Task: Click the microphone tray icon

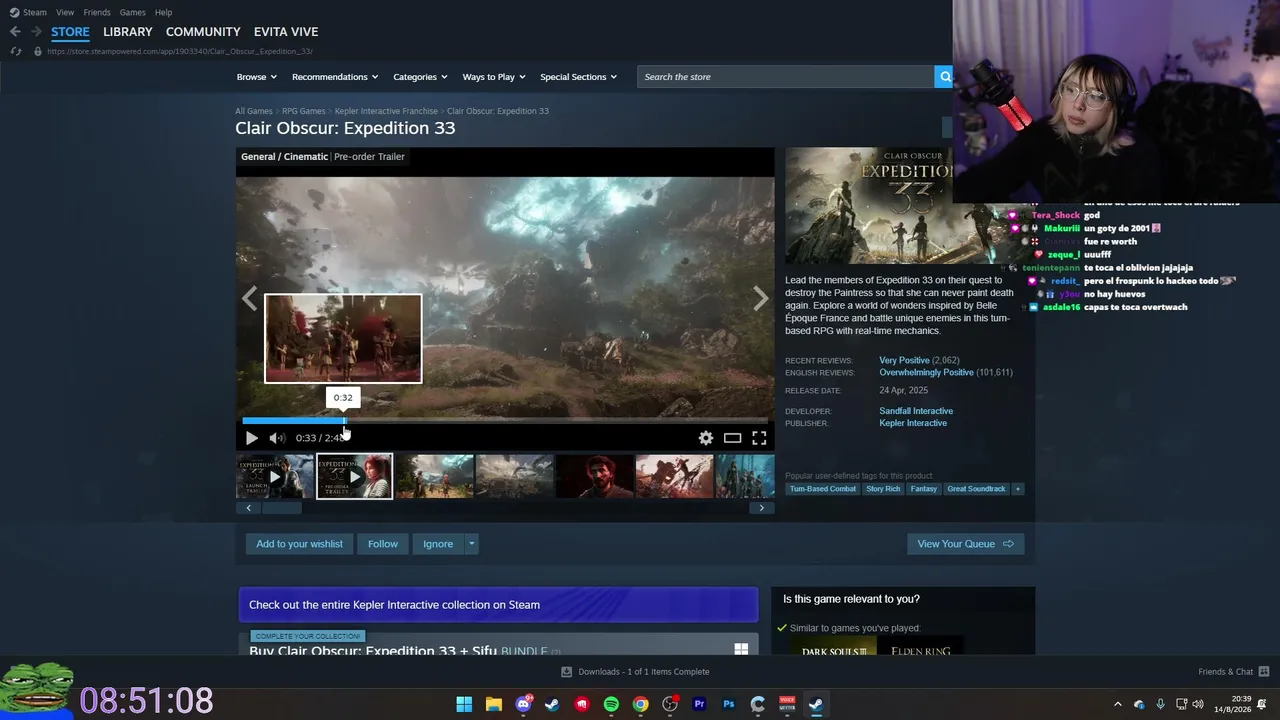Action: pos(1160,704)
